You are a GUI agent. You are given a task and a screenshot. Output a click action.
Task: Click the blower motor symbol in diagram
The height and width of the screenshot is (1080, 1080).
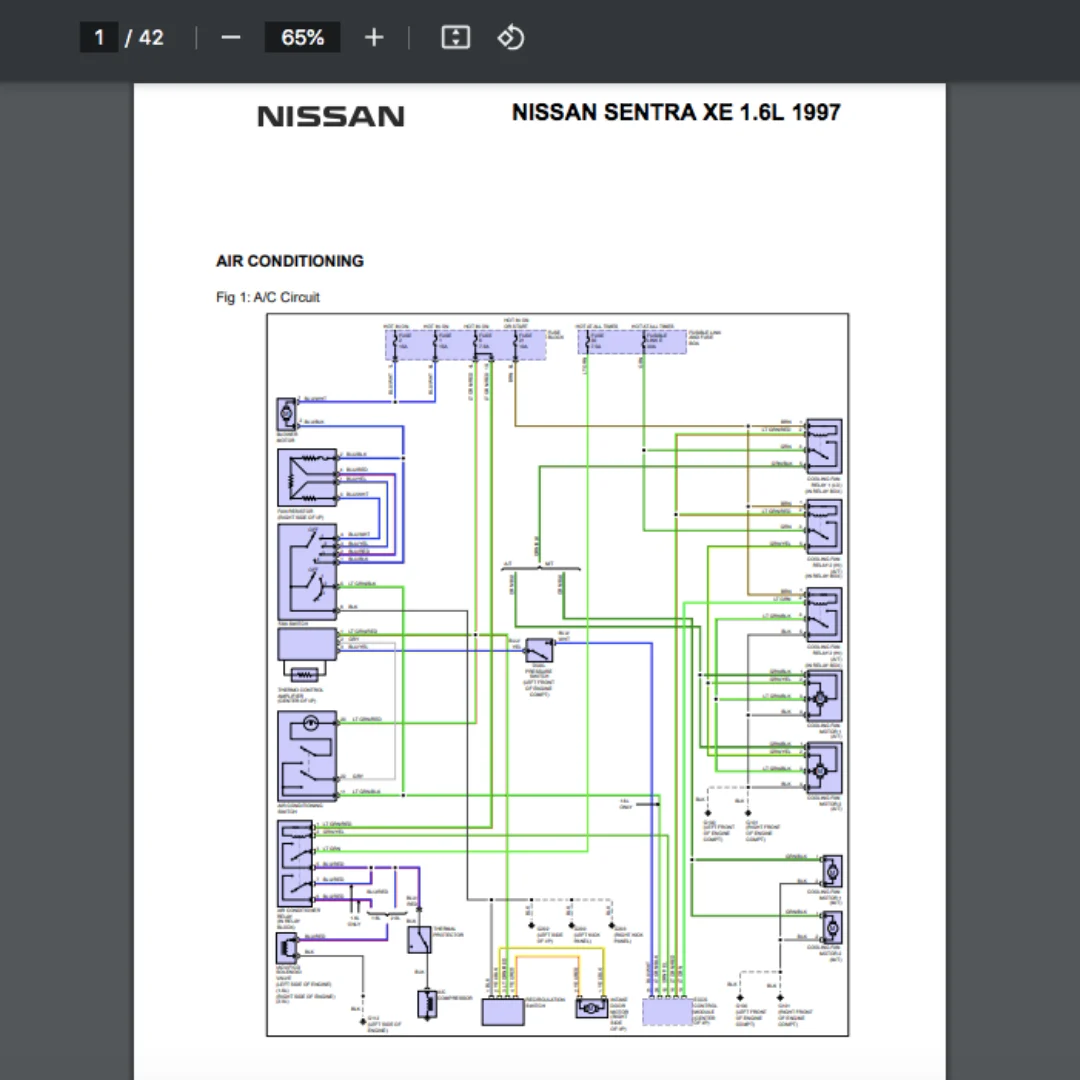tap(287, 414)
